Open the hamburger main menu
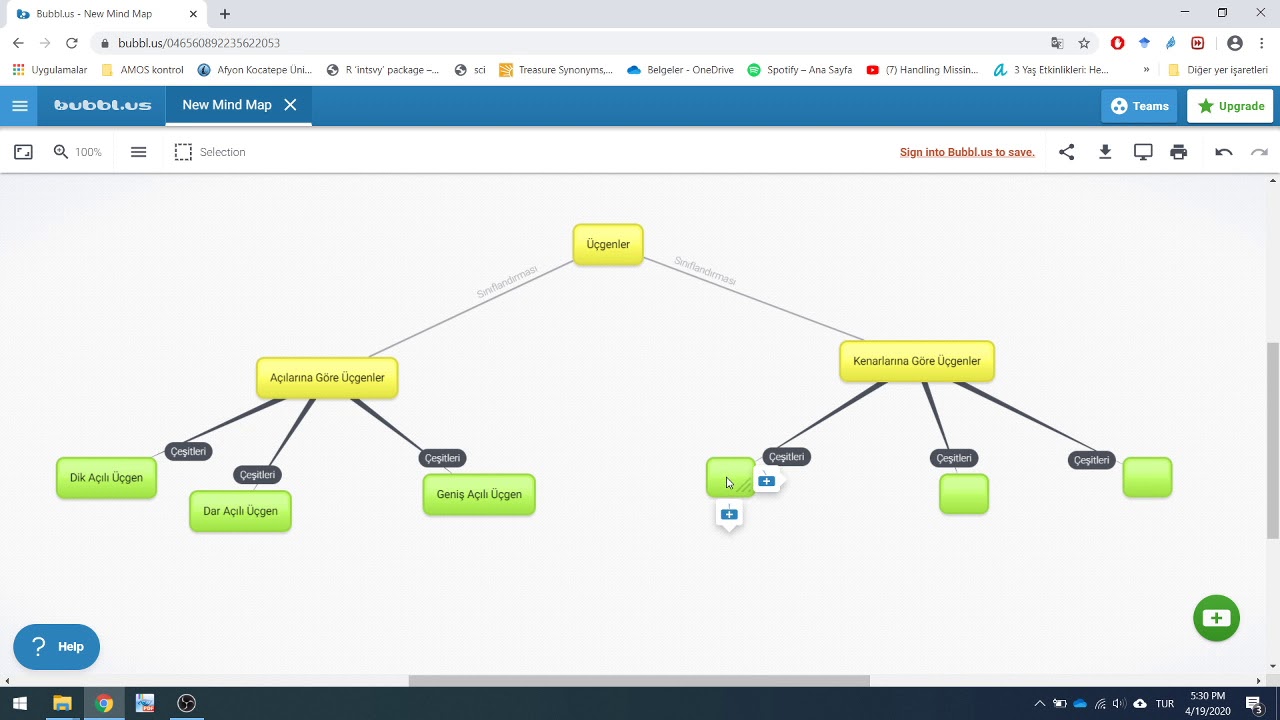 pos(19,106)
